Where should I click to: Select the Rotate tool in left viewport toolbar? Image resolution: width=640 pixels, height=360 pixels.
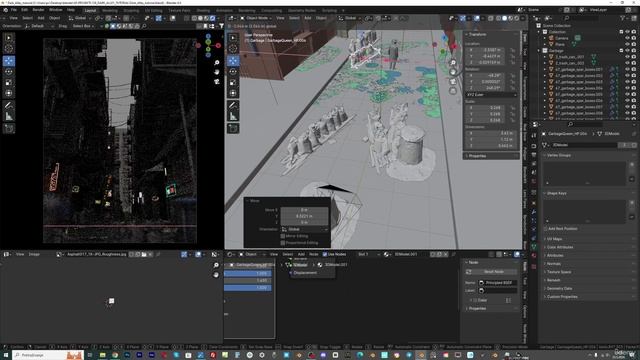9,72
